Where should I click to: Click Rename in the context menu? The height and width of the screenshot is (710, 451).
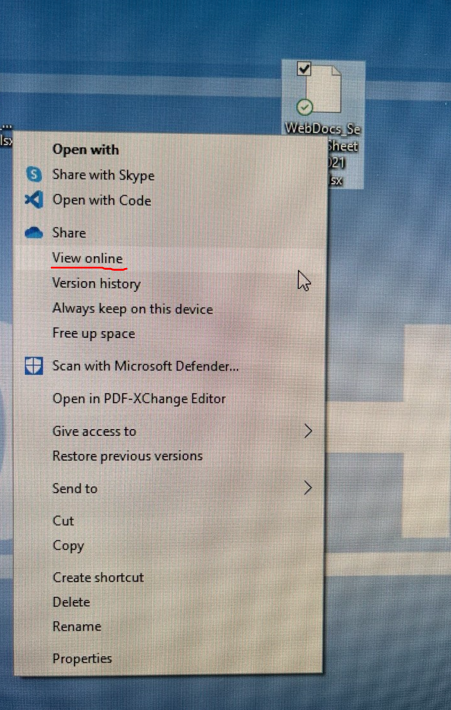tap(77, 626)
